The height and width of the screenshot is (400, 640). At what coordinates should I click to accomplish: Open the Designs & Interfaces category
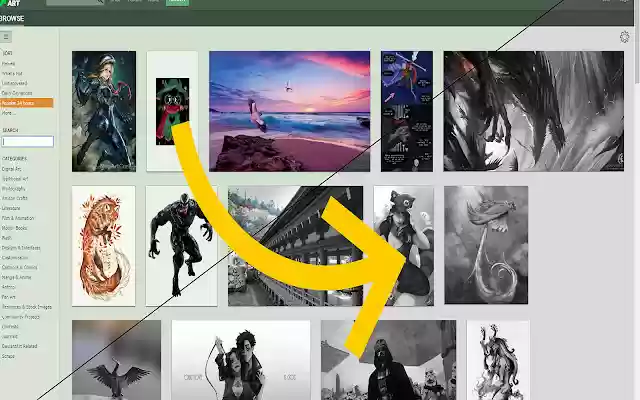21,248
